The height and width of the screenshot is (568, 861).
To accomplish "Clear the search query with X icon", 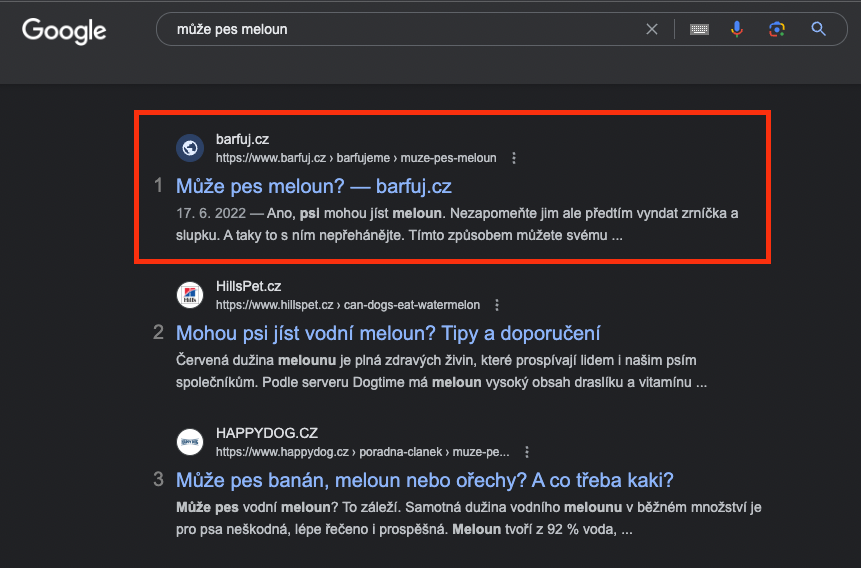I will coord(652,29).
